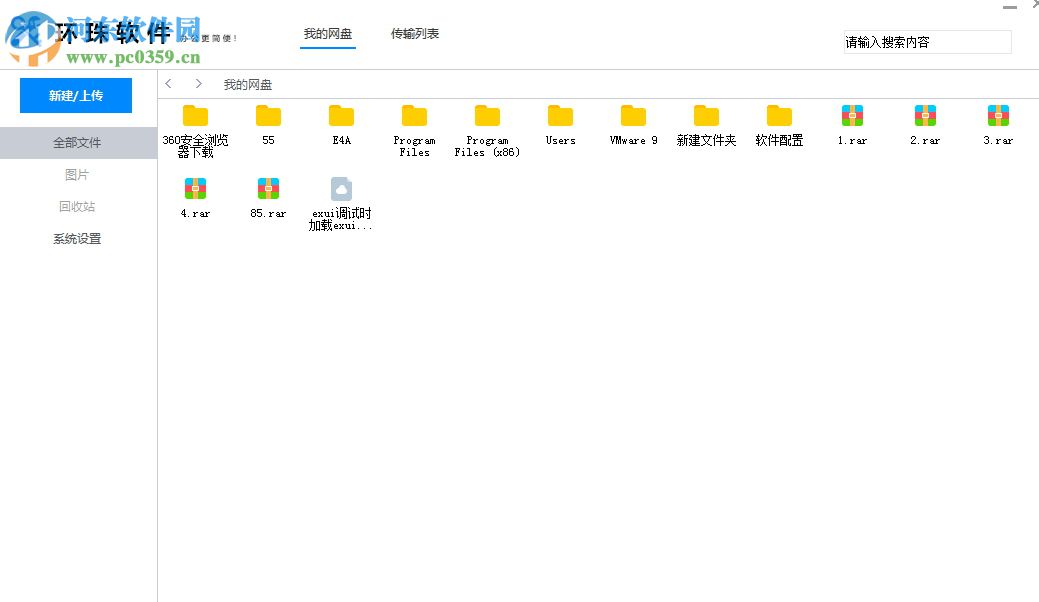Open 系统设置 in the sidebar
Image resolution: width=1039 pixels, height=602 pixels.
click(x=77, y=238)
